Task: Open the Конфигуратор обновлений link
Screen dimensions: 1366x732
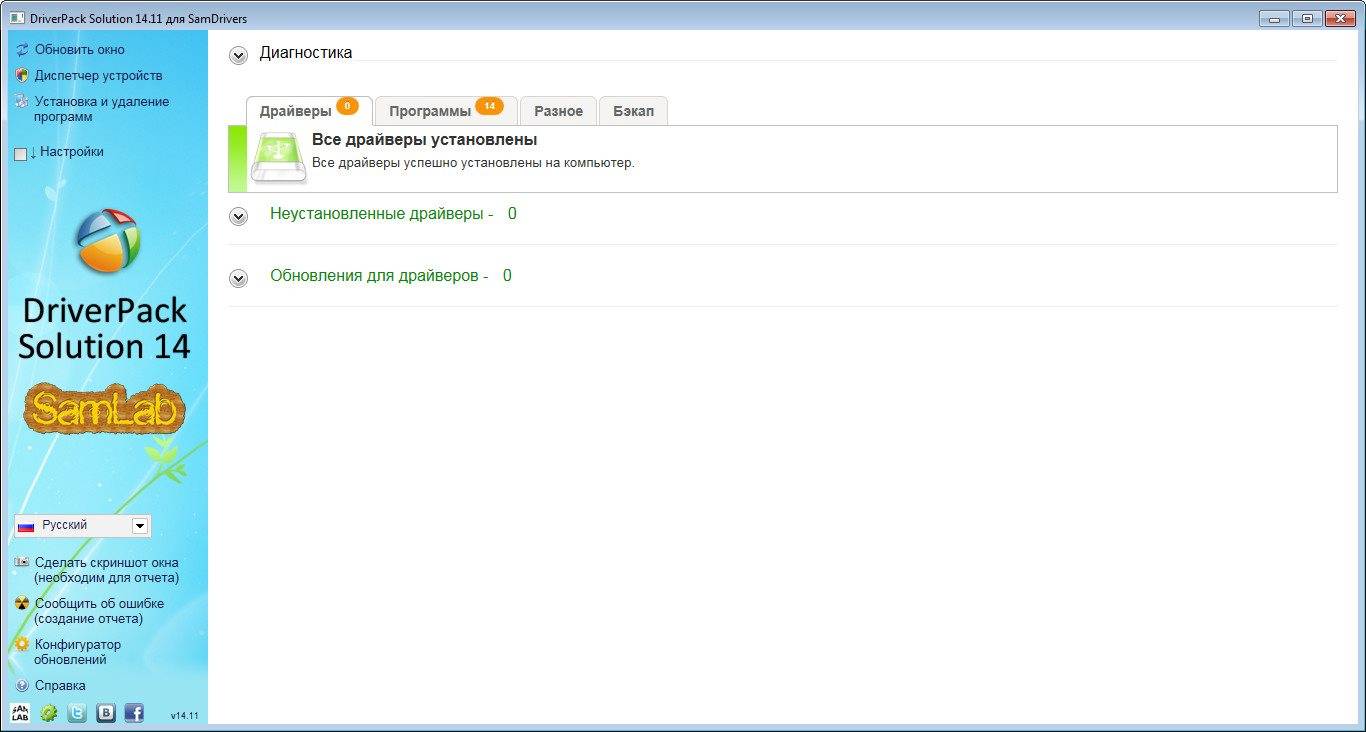Action: pos(77,652)
